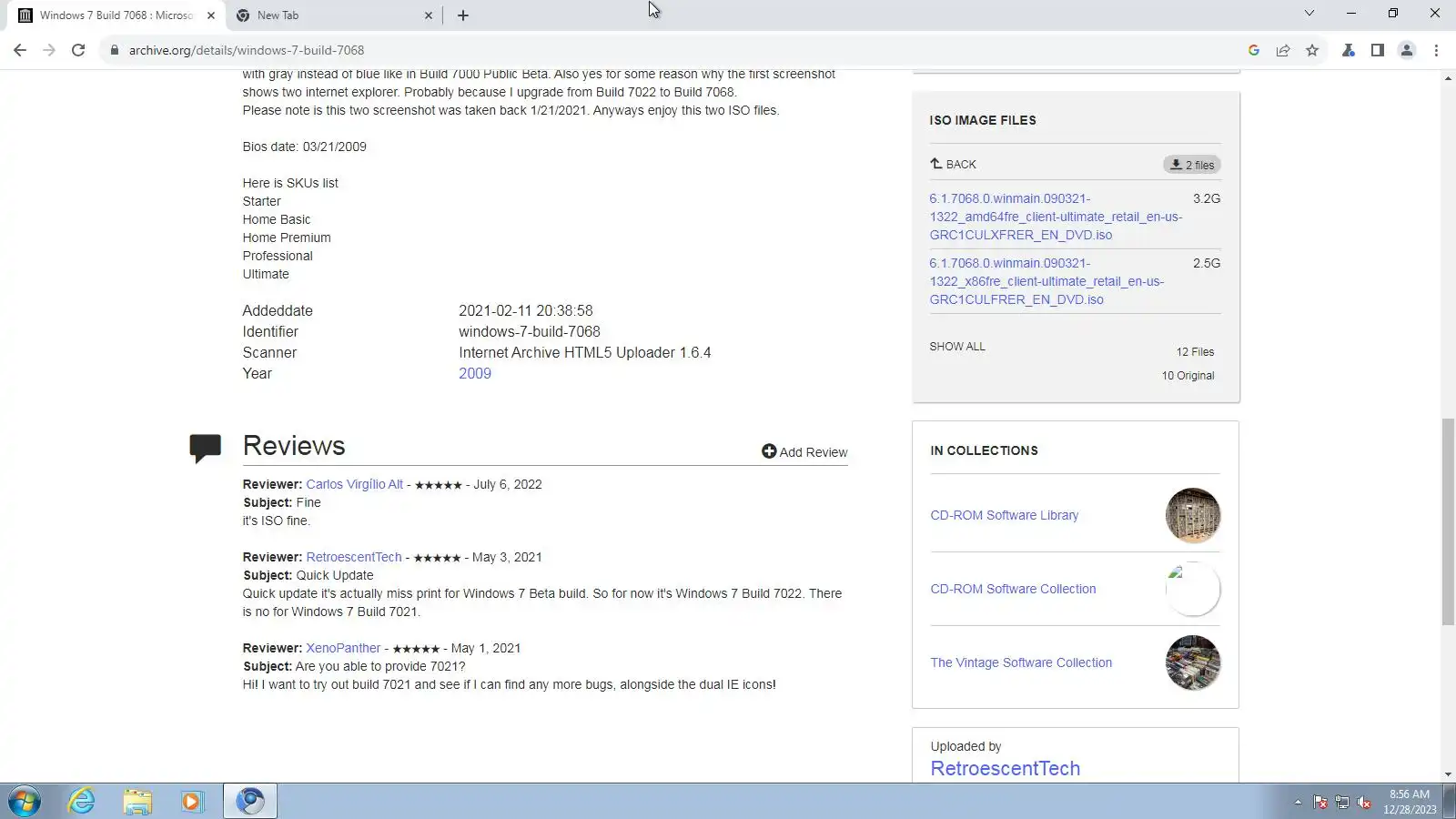Click the 10 Original count text
The height and width of the screenshot is (819, 1456).
(1188, 376)
